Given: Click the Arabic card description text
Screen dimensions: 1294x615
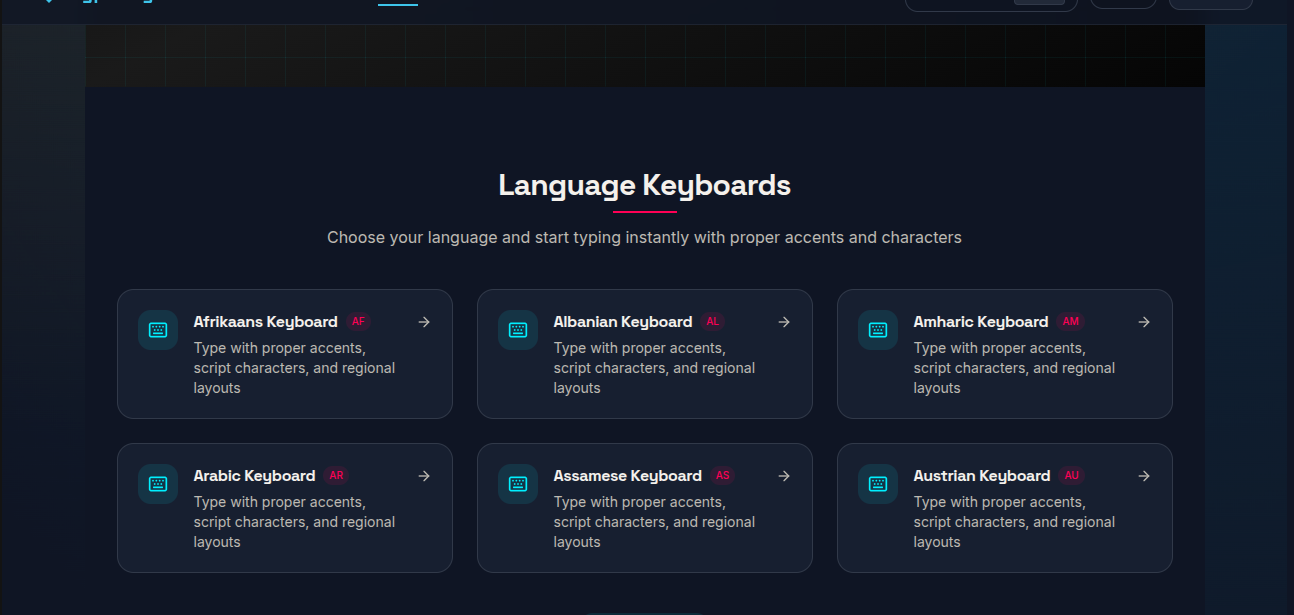Looking at the screenshot, I should pos(295,522).
